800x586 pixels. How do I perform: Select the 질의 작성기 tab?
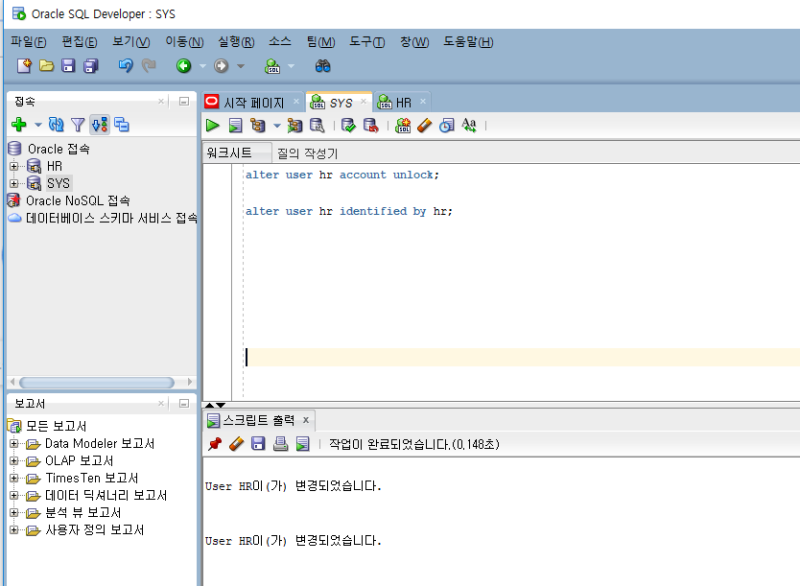[x=307, y=153]
